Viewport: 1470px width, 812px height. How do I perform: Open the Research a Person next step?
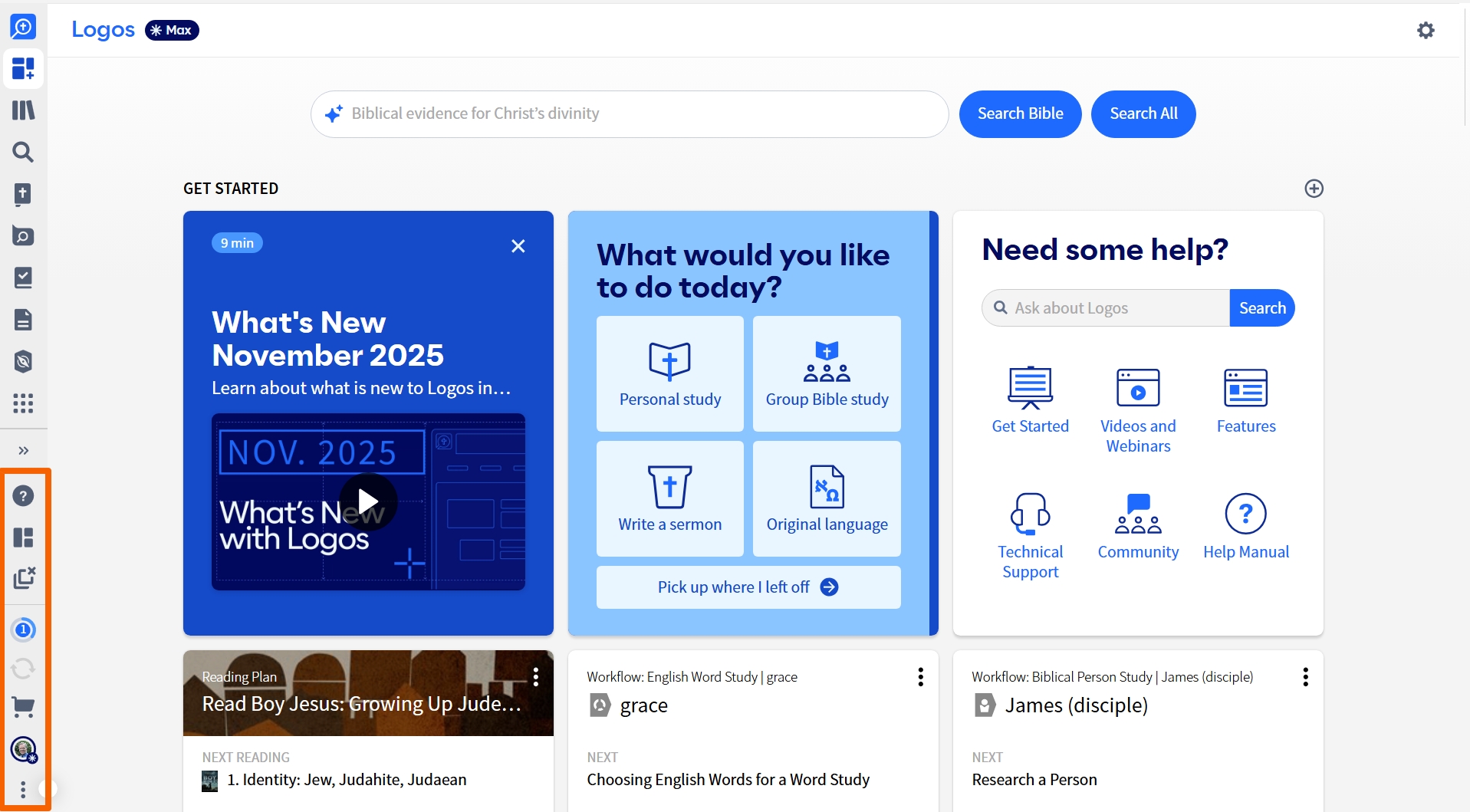[x=1034, y=780]
